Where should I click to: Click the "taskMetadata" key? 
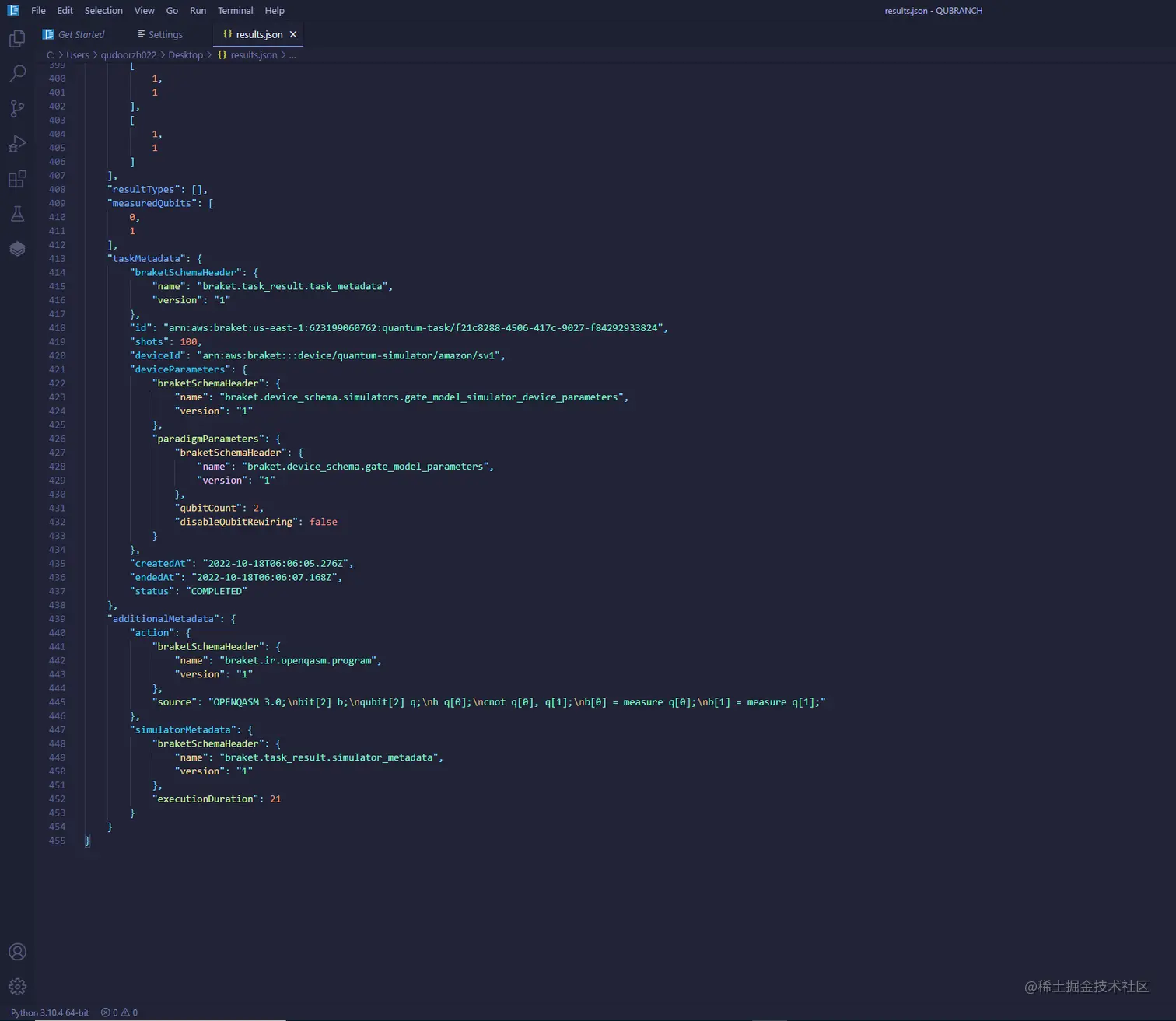[146, 259]
